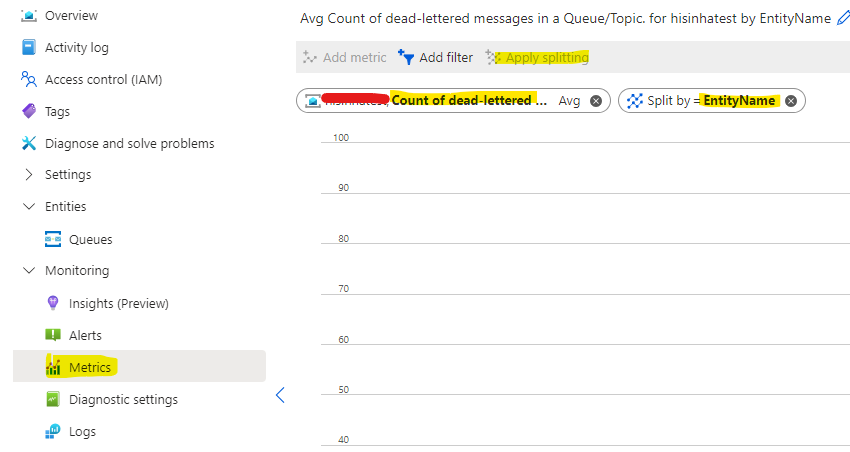Open the Overview page
This screenshot has width=850, height=452.
point(72,16)
